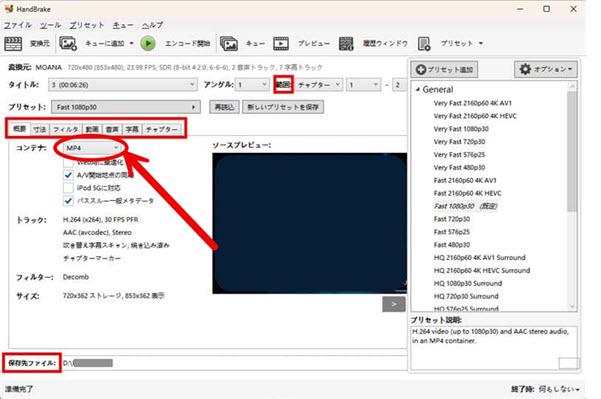The width and height of the screenshot is (601, 399).
Task: Toggle the passthrough metadata checkbox
Action: point(68,201)
